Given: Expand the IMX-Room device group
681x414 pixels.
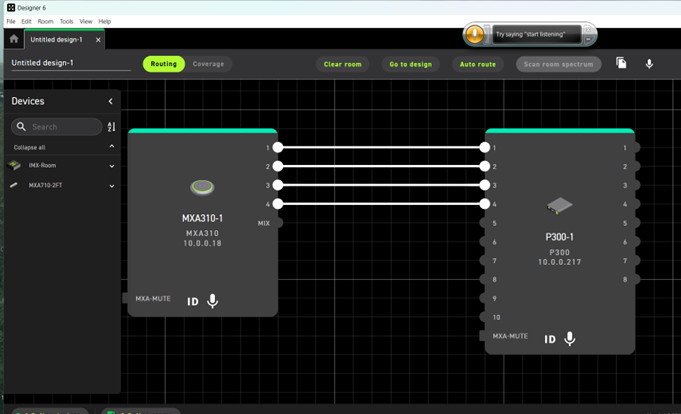Looking at the screenshot, I should 112,166.
